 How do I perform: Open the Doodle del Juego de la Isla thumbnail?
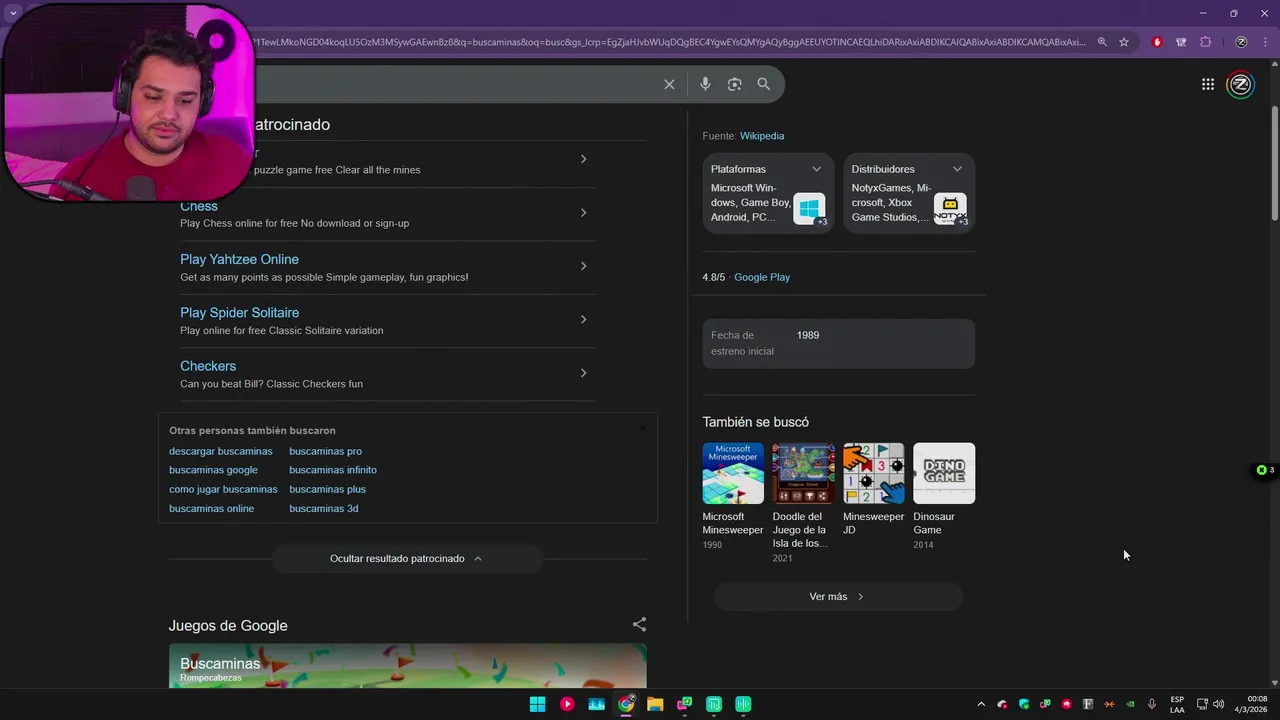coord(803,473)
